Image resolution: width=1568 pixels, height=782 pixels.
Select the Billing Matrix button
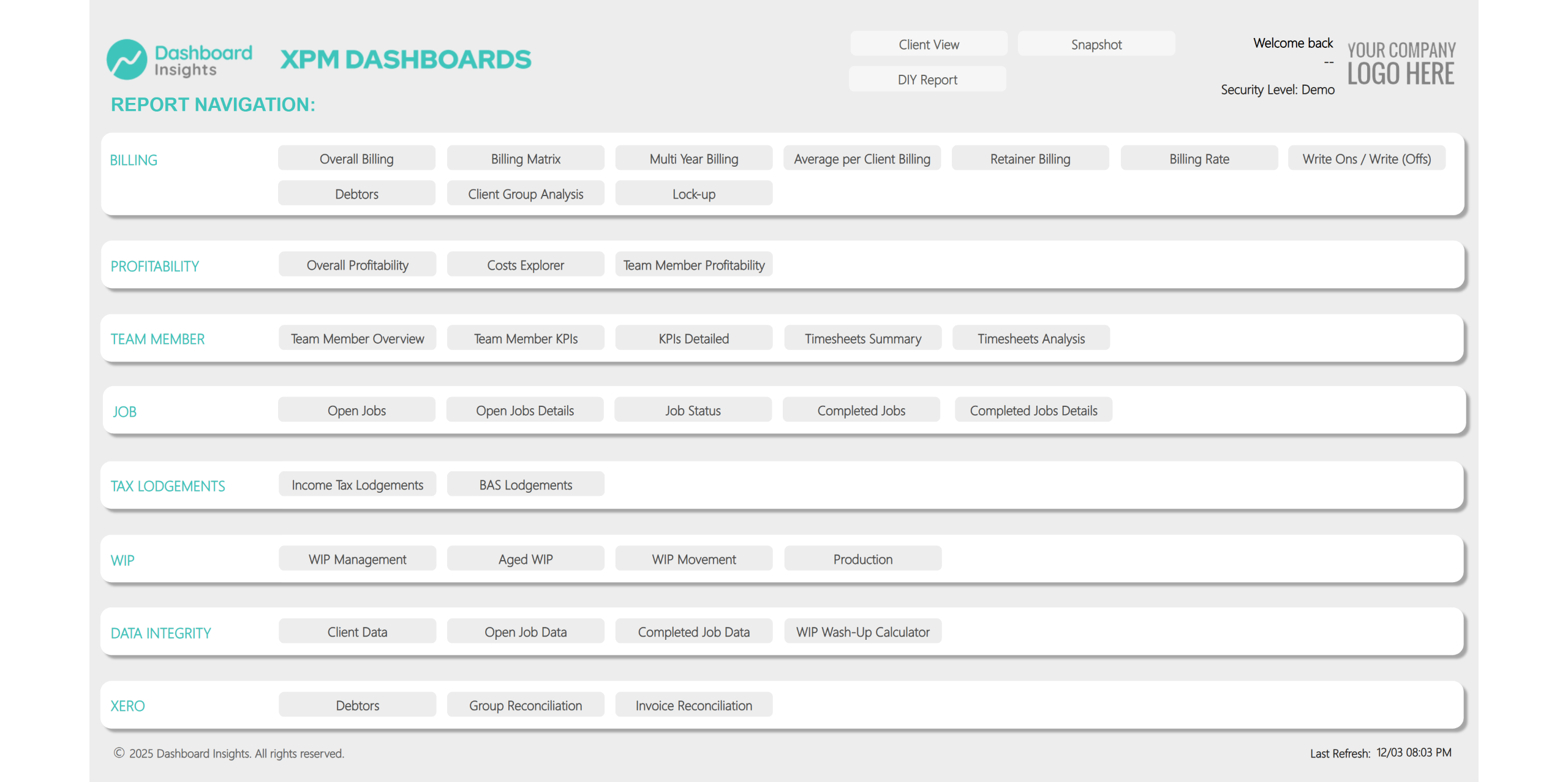pos(526,158)
